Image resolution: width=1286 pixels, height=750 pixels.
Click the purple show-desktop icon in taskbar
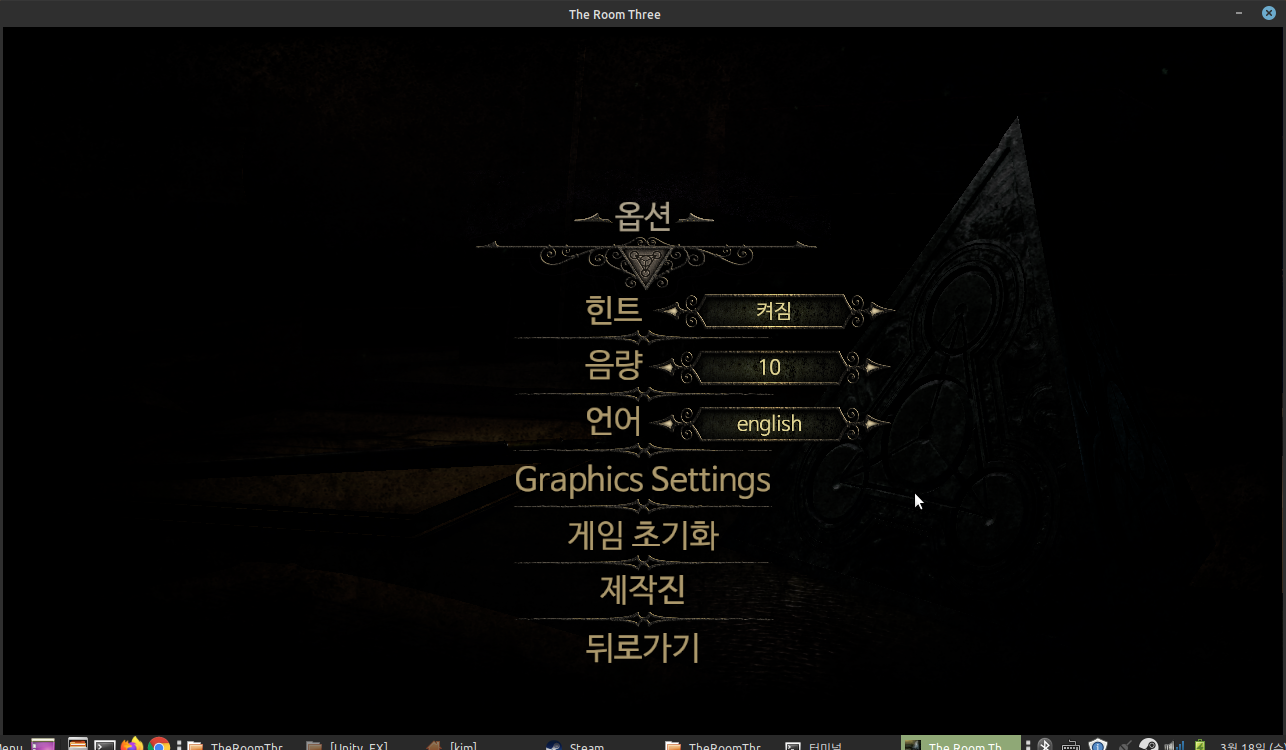click(43, 745)
